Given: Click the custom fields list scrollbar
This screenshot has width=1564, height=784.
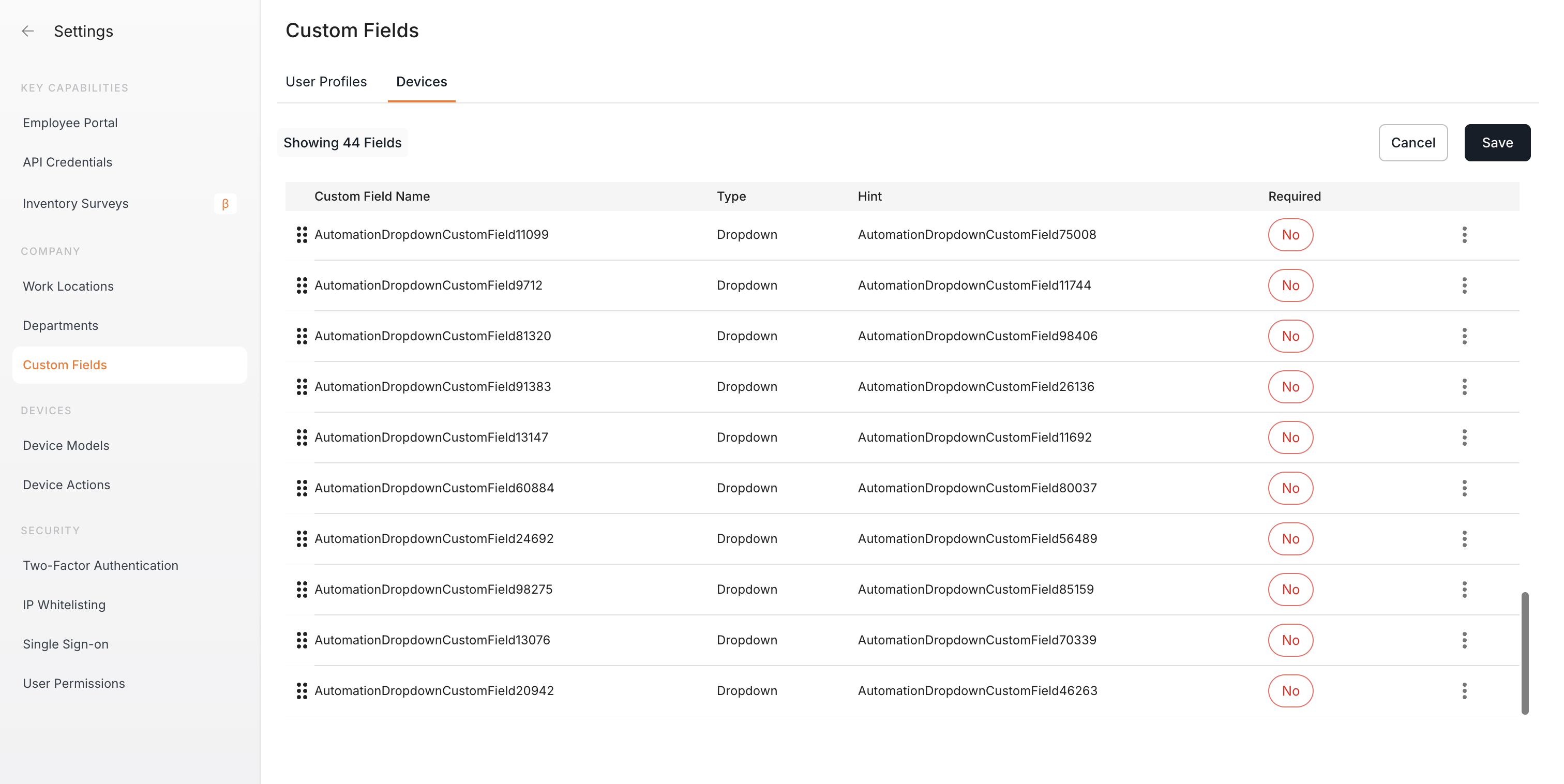Looking at the screenshot, I should [1525, 654].
